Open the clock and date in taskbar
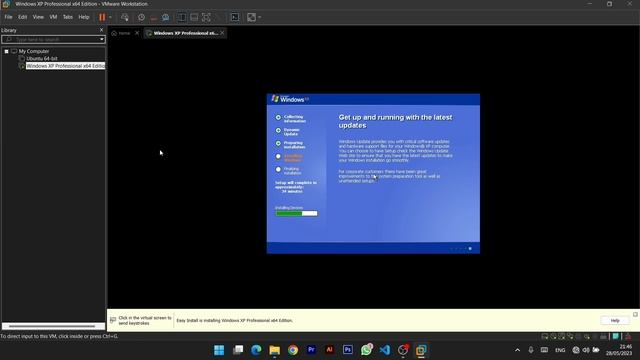The height and width of the screenshot is (360, 640). click(x=619, y=350)
